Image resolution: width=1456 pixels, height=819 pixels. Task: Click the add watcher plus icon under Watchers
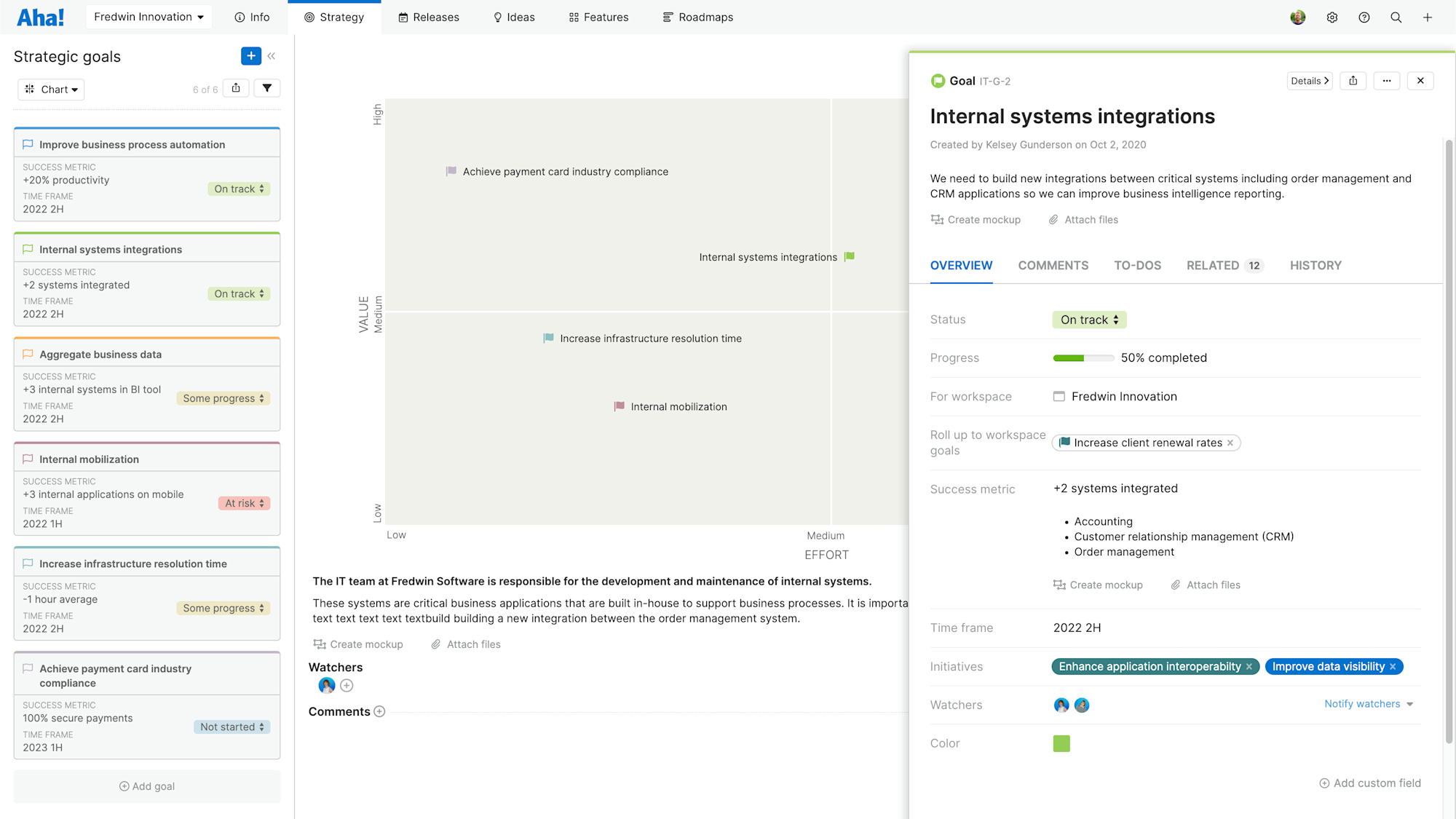[x=347, y=685]
